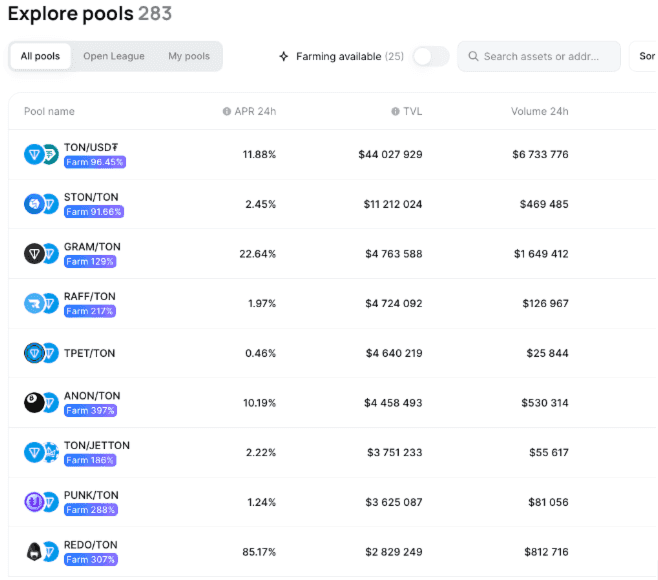This screenshot has width=658, height=580.
Task: Click the $812 716 volume value
Action: click(x=546, y=551)
